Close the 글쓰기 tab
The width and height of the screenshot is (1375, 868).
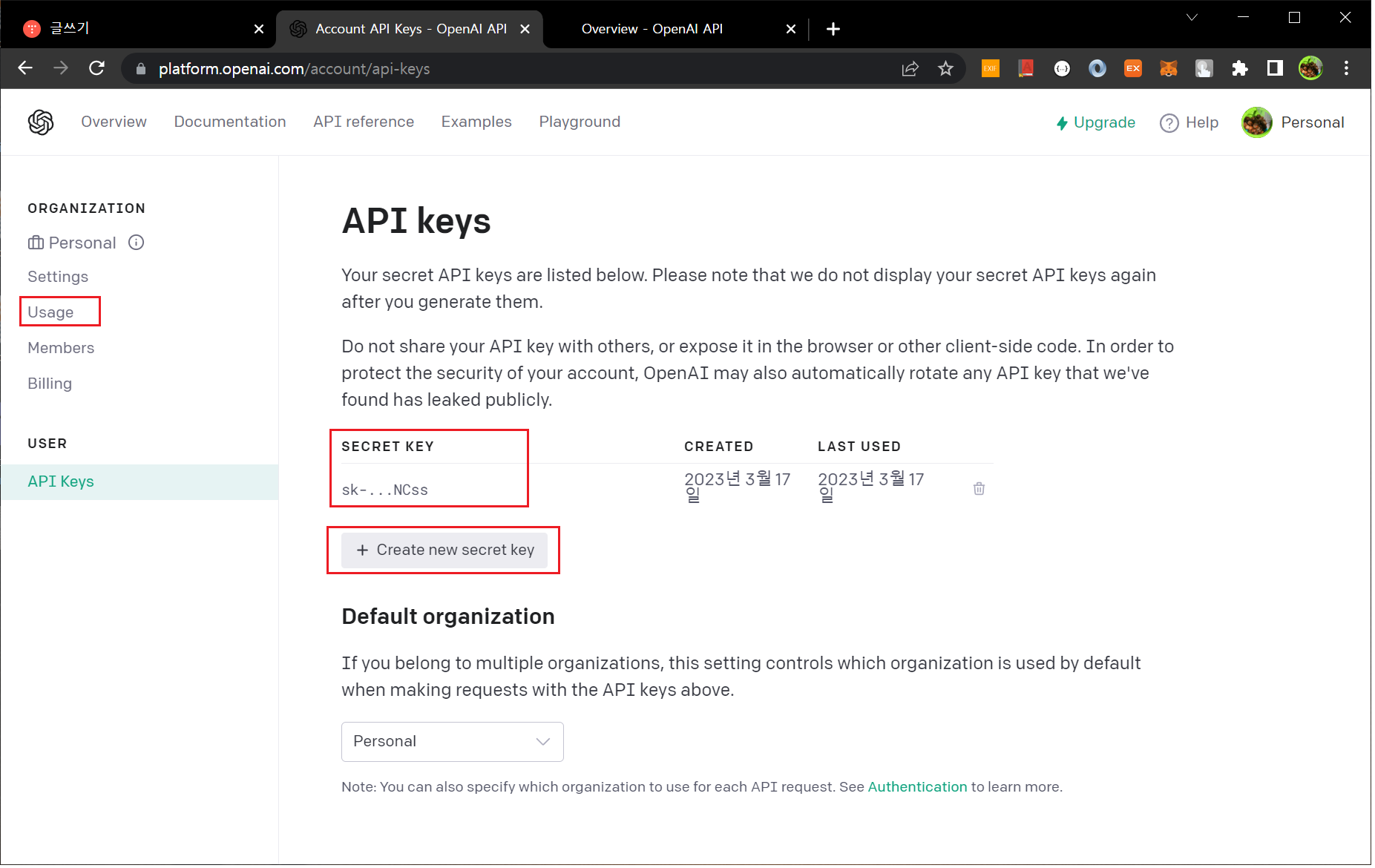tap(259, 29)
